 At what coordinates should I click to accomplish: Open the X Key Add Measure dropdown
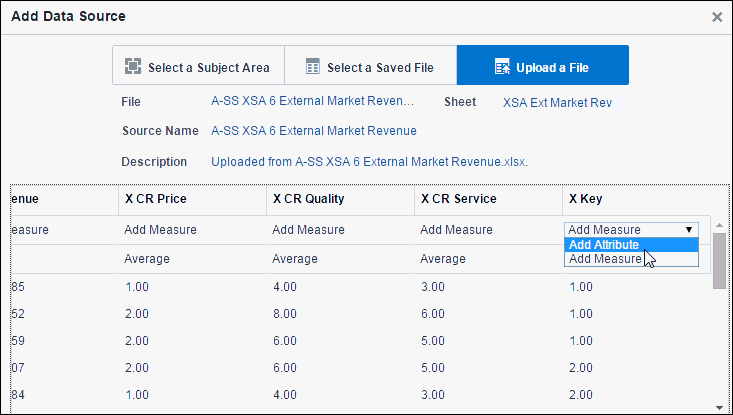pos(631,229)
